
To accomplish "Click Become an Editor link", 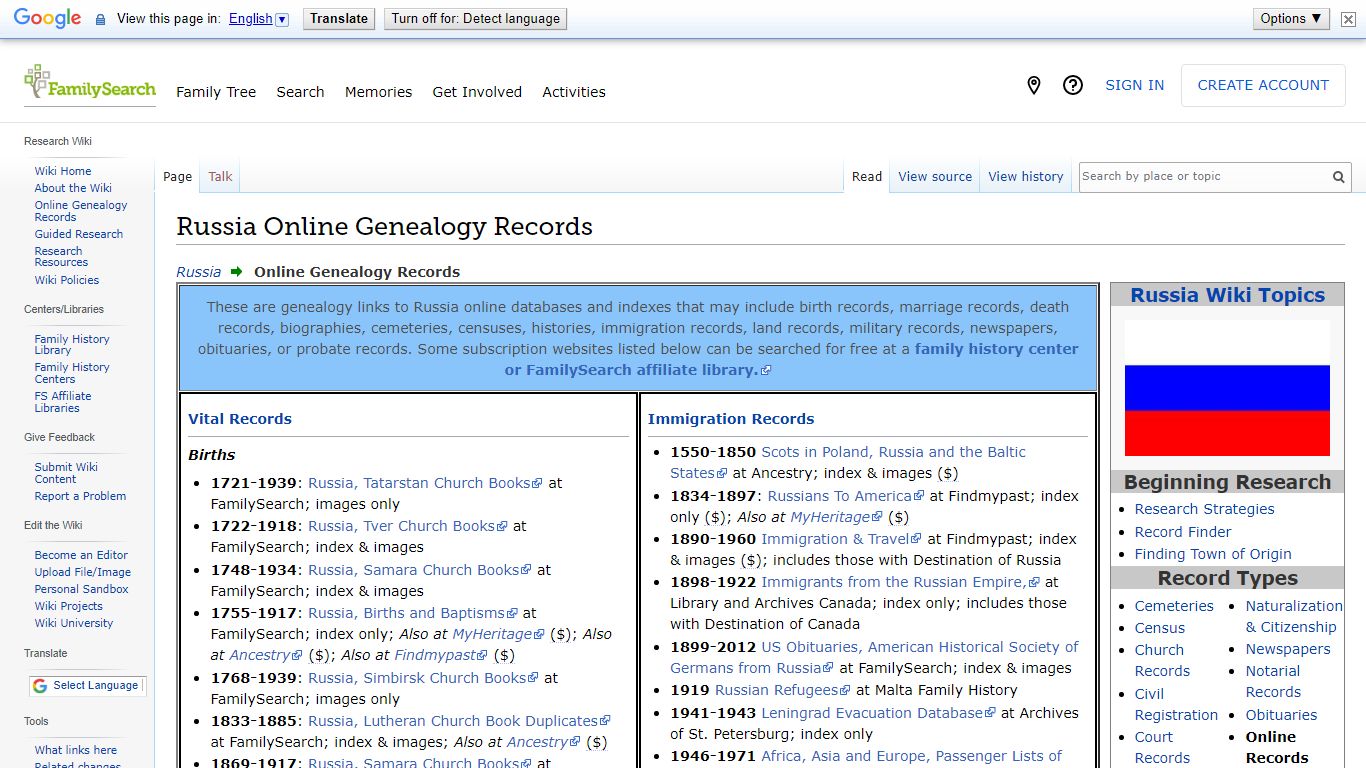I will [x=81, y=555].
